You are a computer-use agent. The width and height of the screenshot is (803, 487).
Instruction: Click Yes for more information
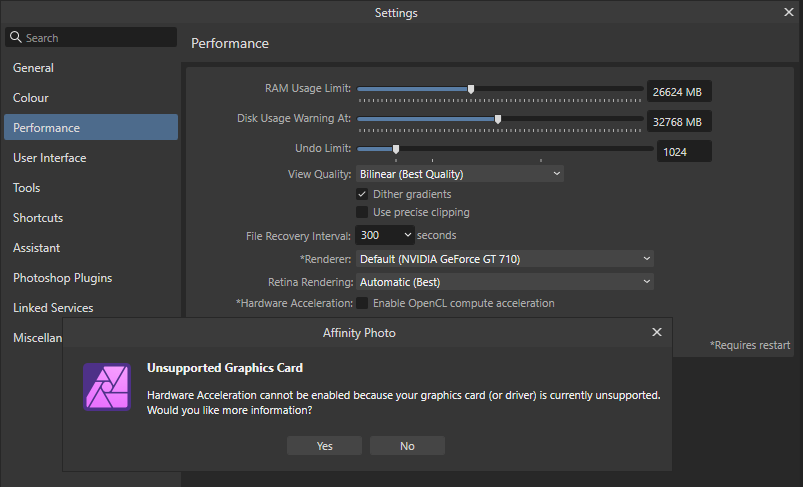[324, 446]
